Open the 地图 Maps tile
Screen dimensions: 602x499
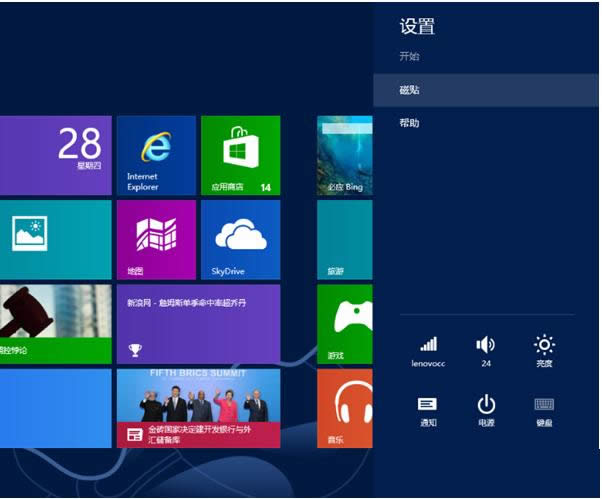156,240
